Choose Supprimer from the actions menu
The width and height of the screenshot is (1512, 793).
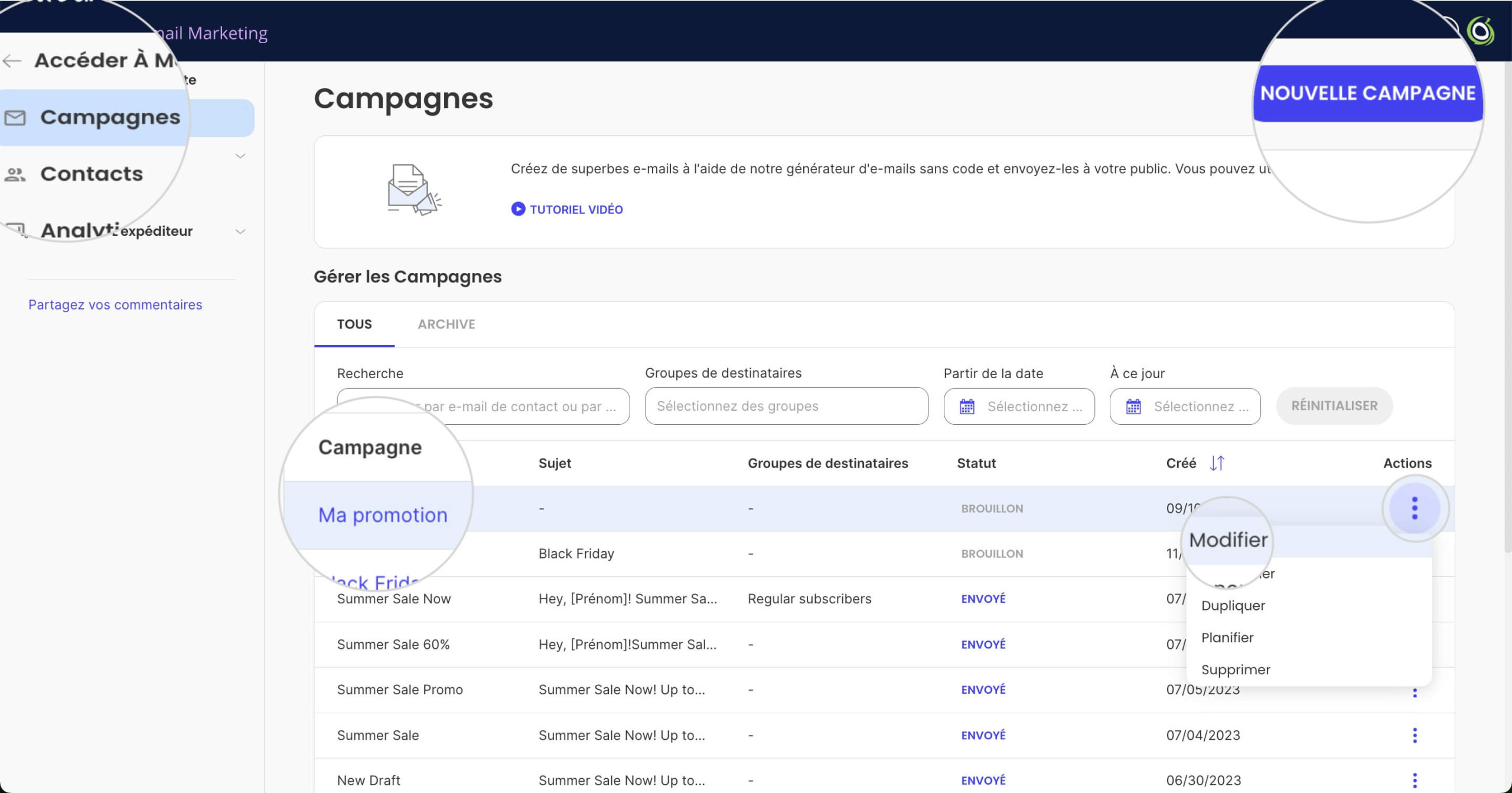point(1236,669)
